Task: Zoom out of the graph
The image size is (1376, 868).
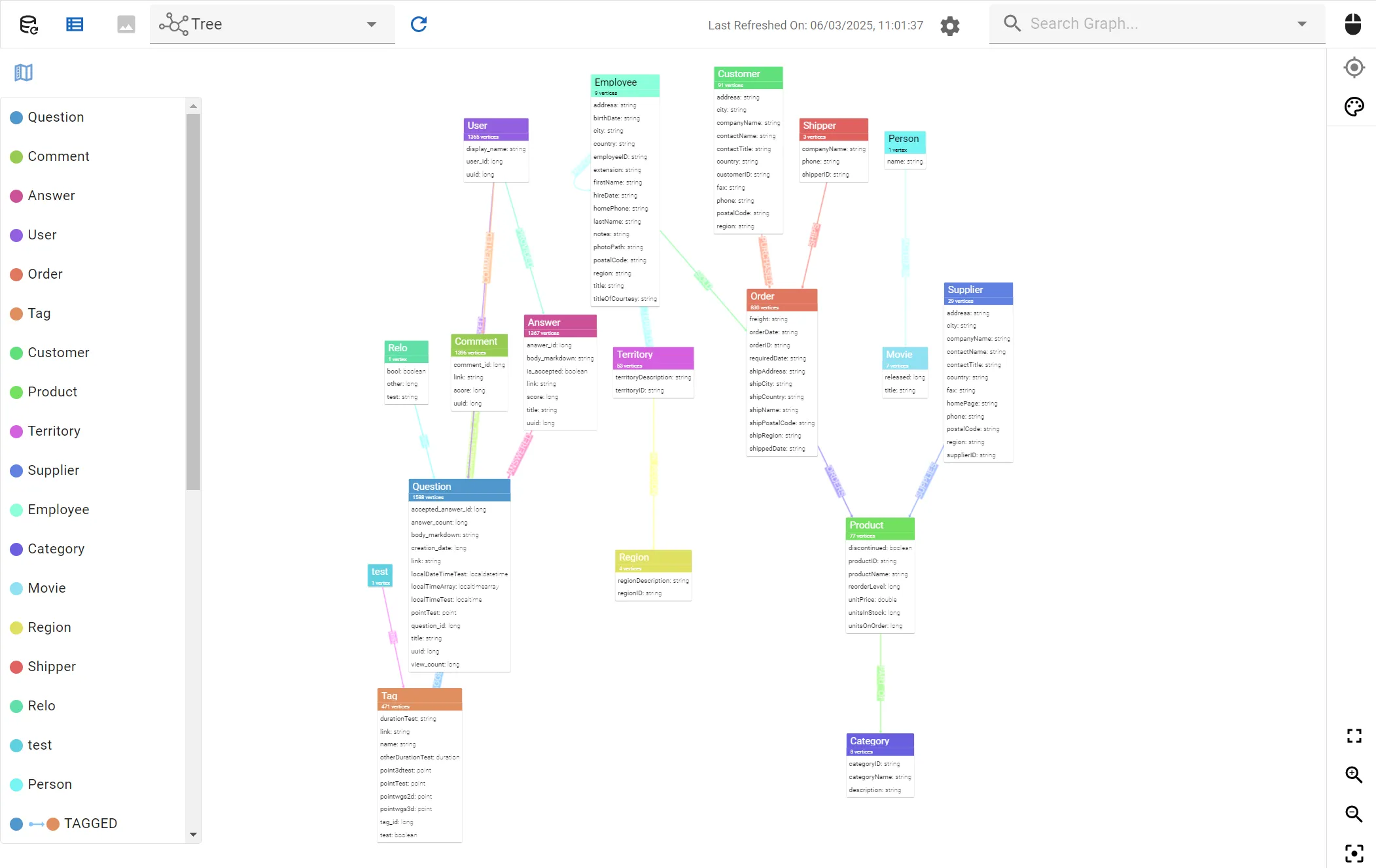Action: pos(1354,814)
